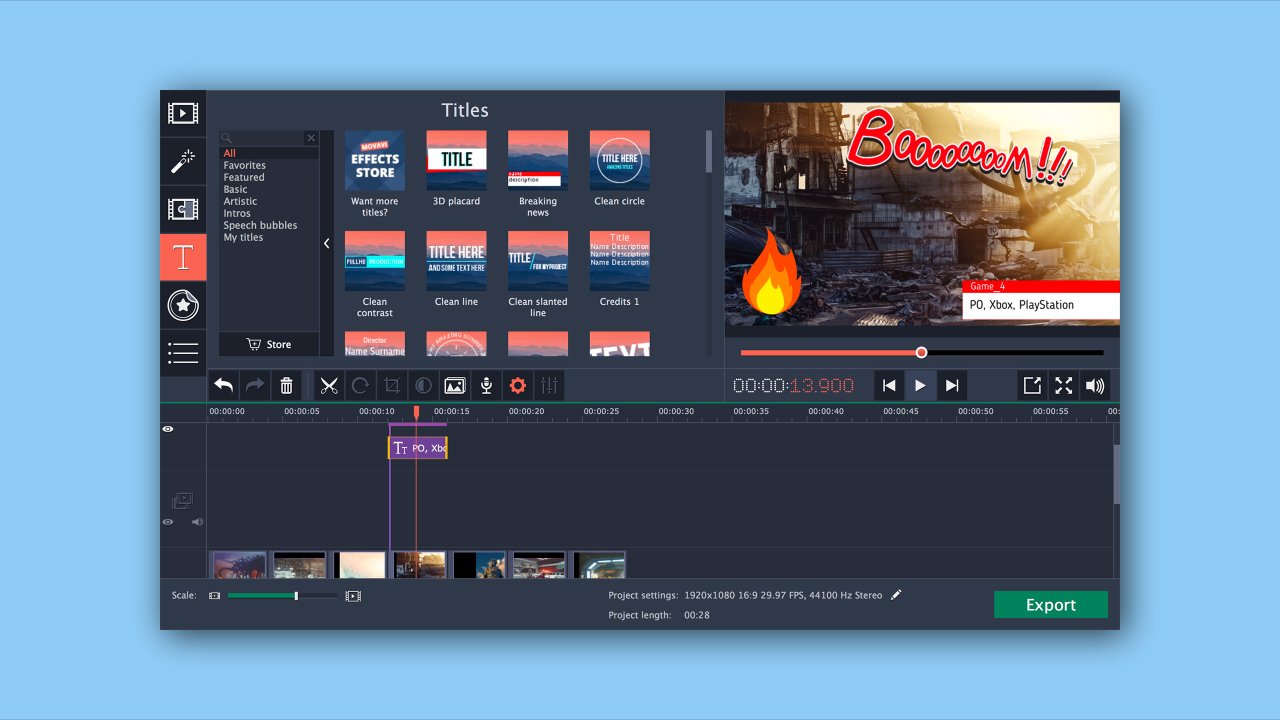Viewport: 1280px width, 720px height.
Task: Select the Crop tool
Action: [391, 385]
